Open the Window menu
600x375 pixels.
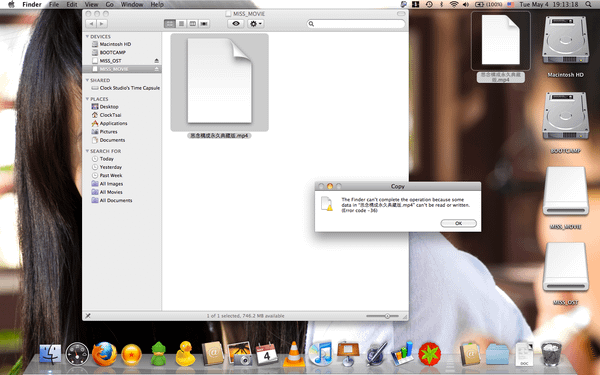pyautogui.click(x=132, y=5)
